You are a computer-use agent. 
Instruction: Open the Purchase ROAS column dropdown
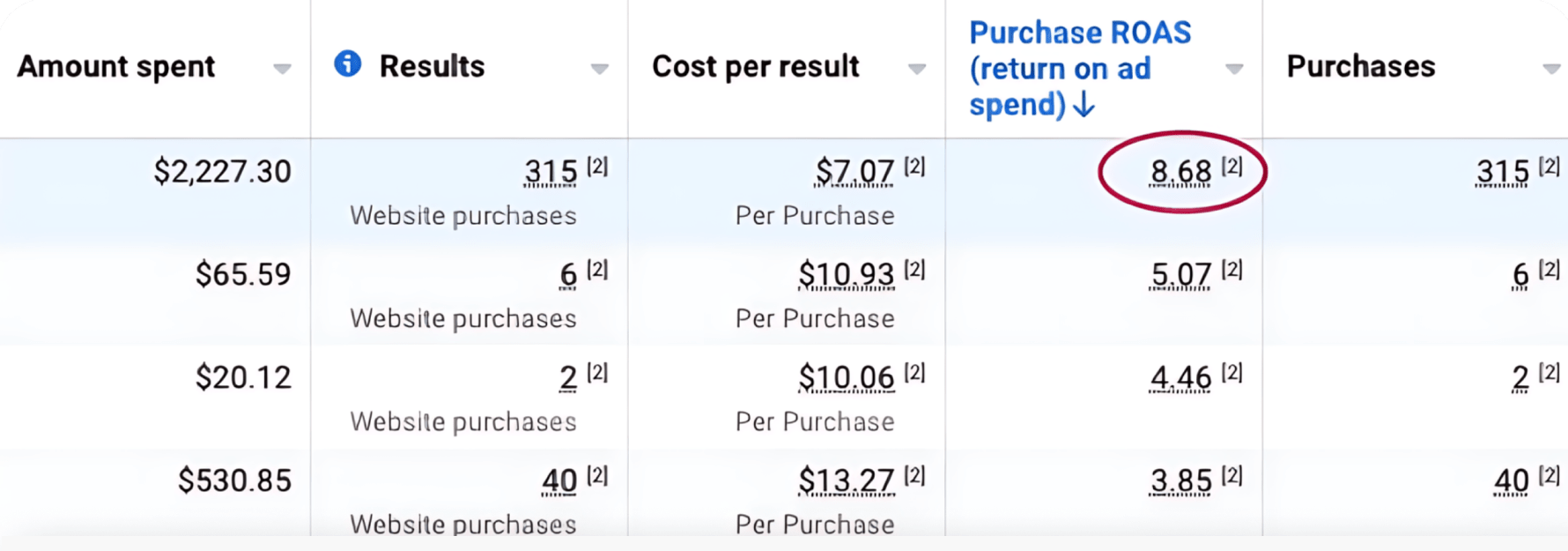[x=1234, y=68]
